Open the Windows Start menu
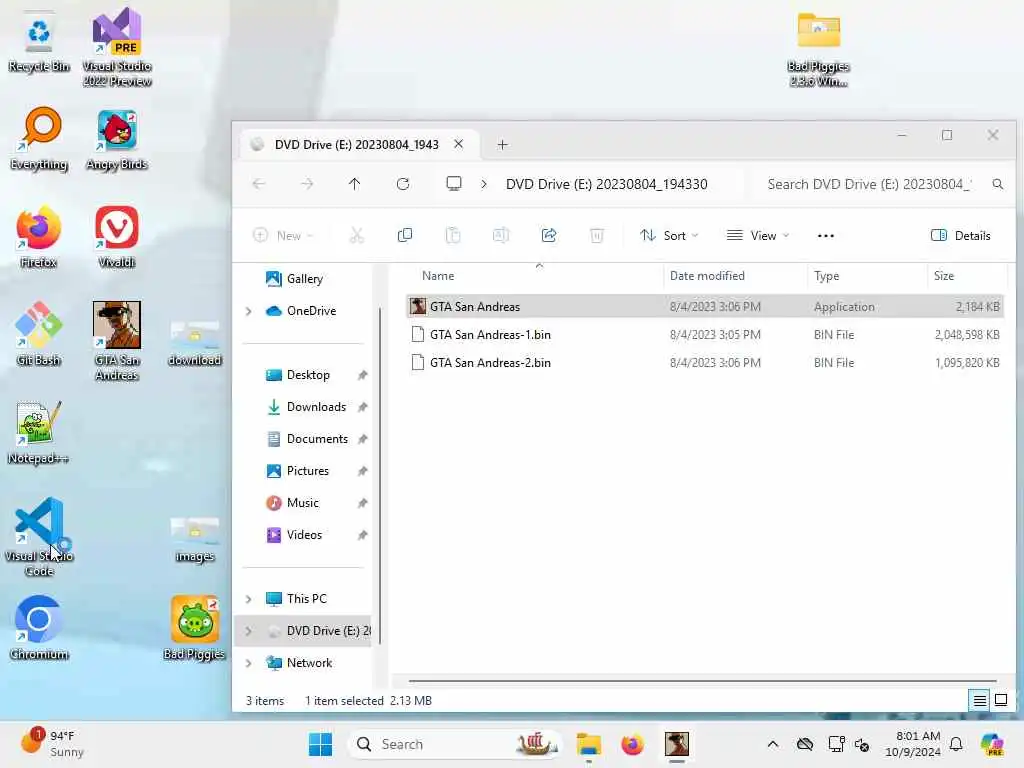This screenshot has width=1024, height=768. (x=320, y=744)
